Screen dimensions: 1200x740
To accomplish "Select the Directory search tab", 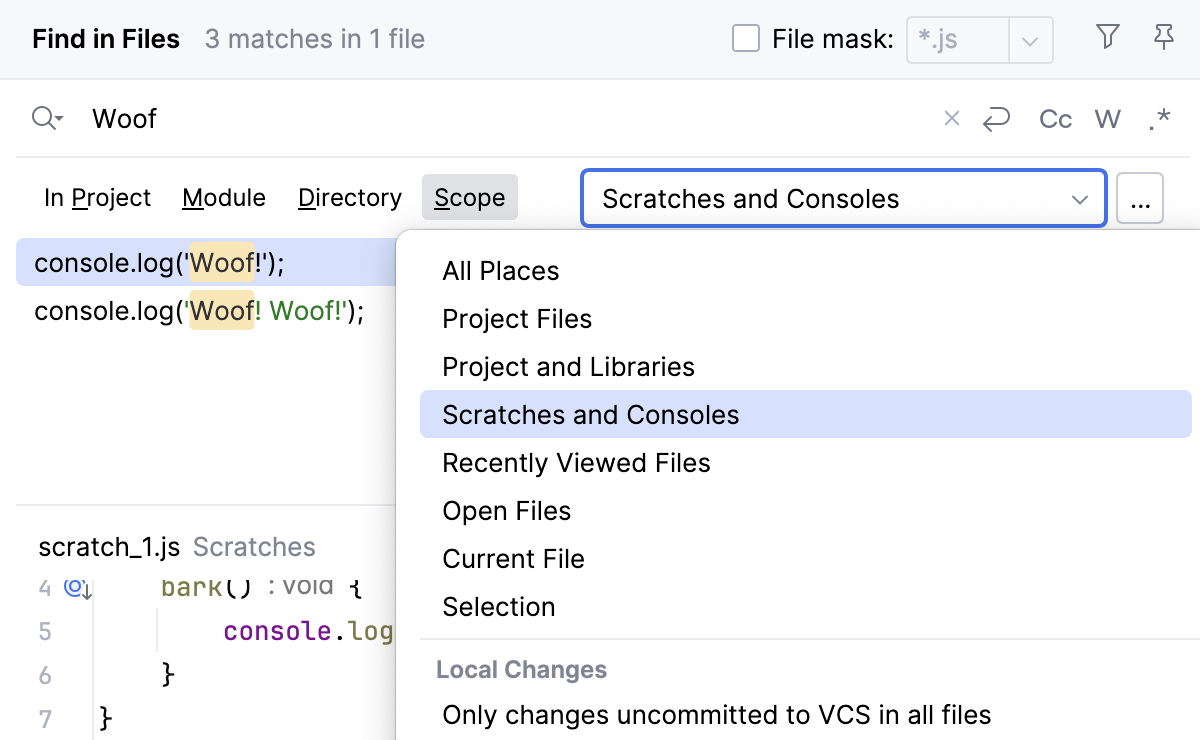I will [350, 198].
